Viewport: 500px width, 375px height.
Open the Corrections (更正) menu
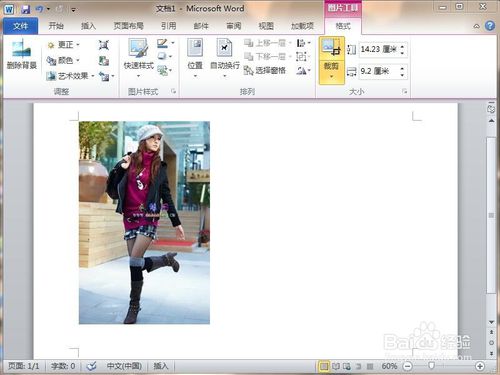(63, 45)
